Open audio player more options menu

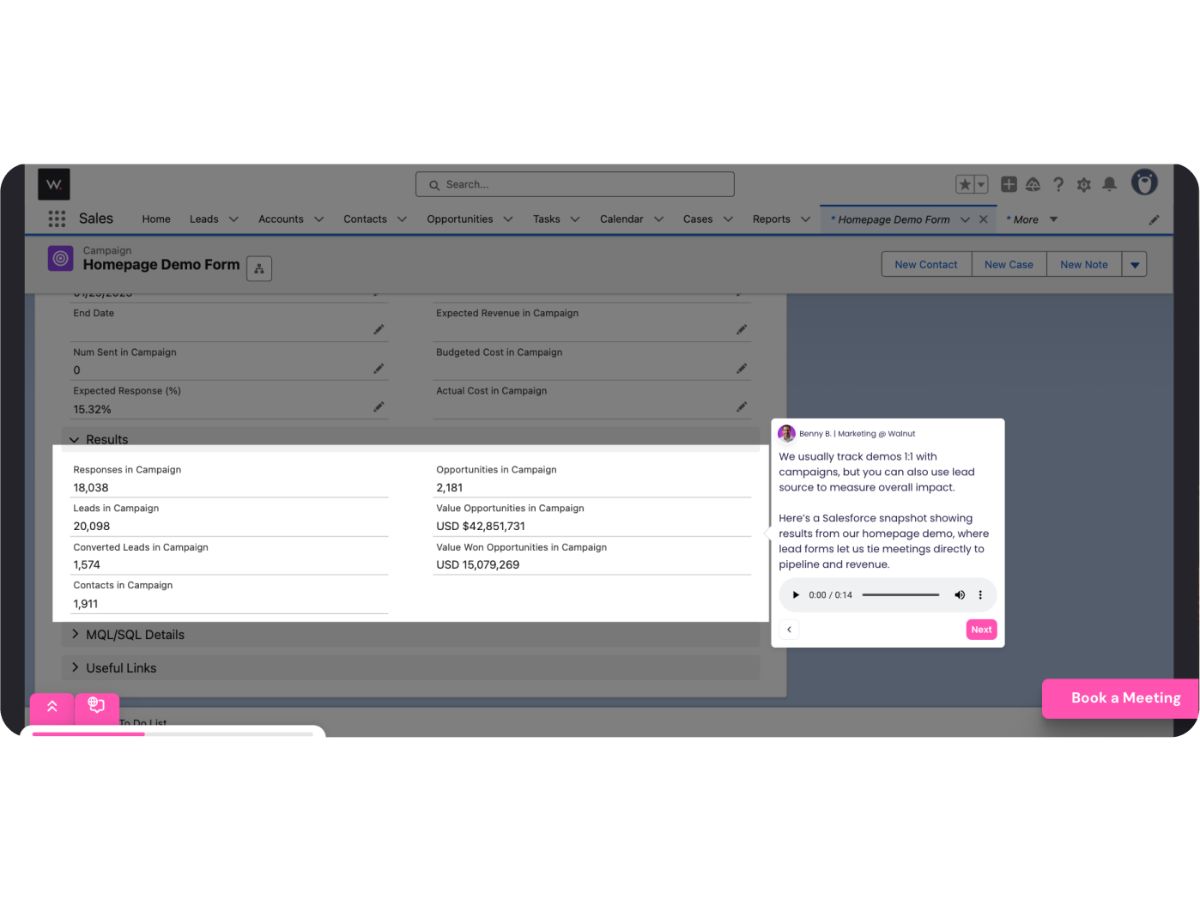(980, 595)
